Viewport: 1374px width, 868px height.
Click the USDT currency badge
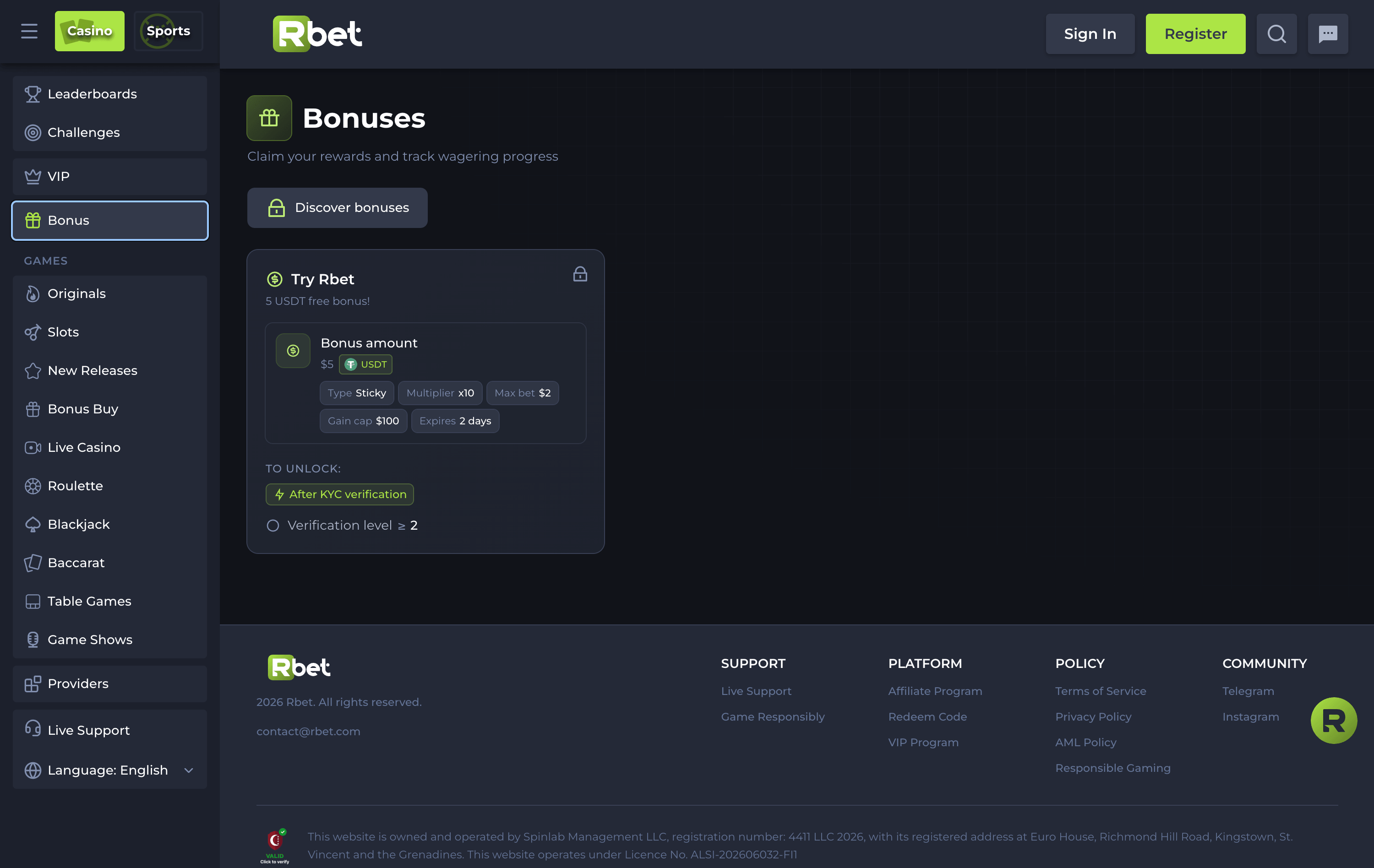[366, 364]
